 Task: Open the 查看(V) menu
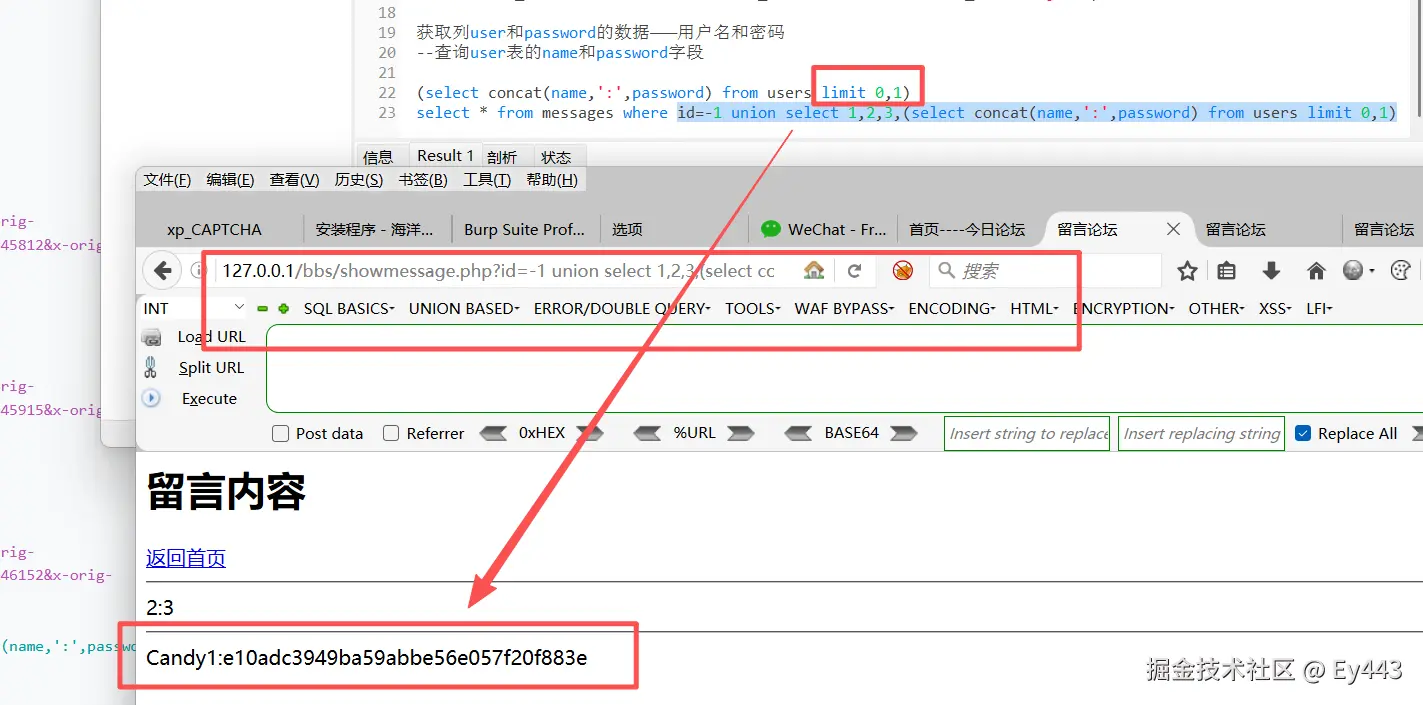294,180
